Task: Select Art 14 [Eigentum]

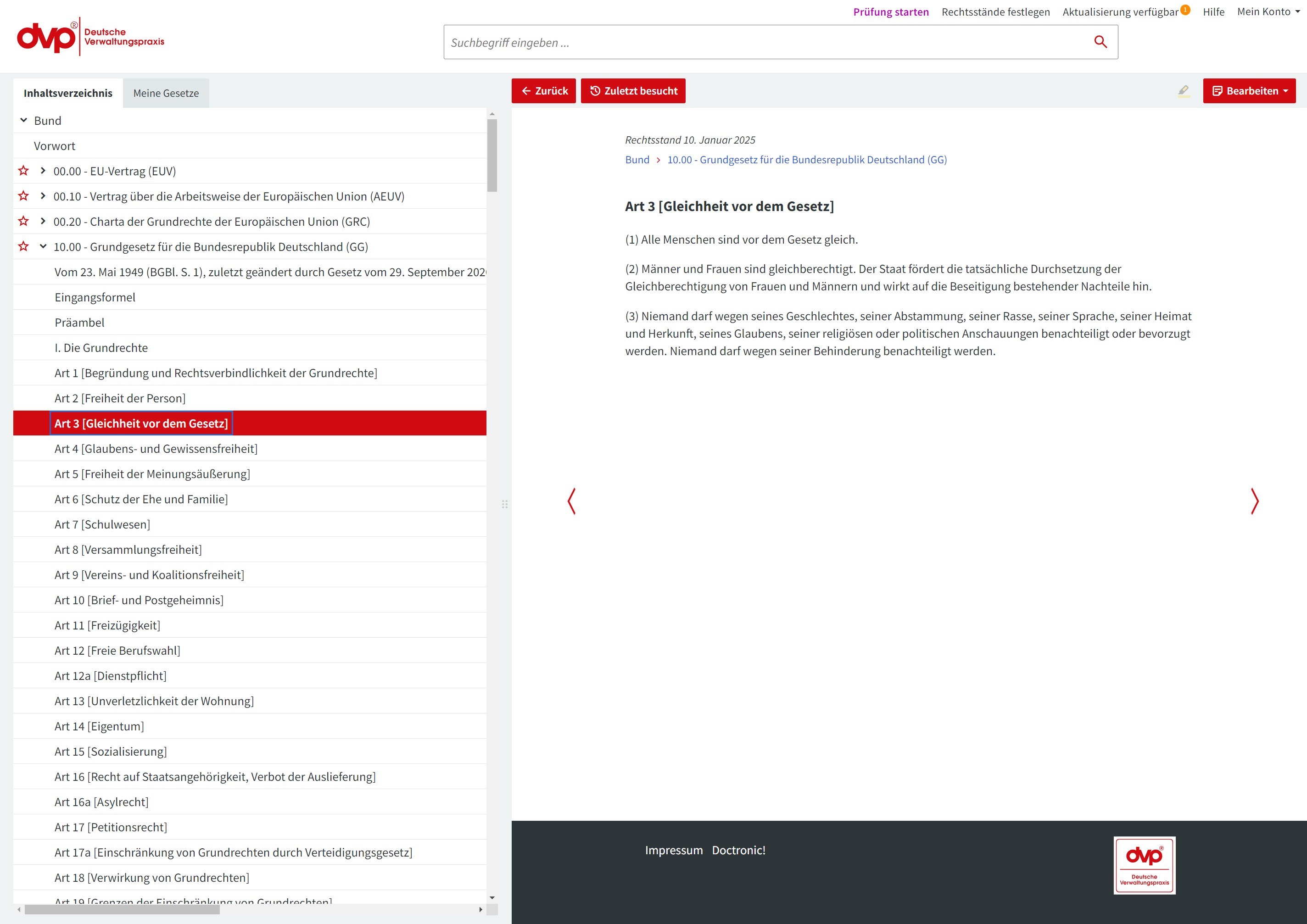Action: (99, 726)
